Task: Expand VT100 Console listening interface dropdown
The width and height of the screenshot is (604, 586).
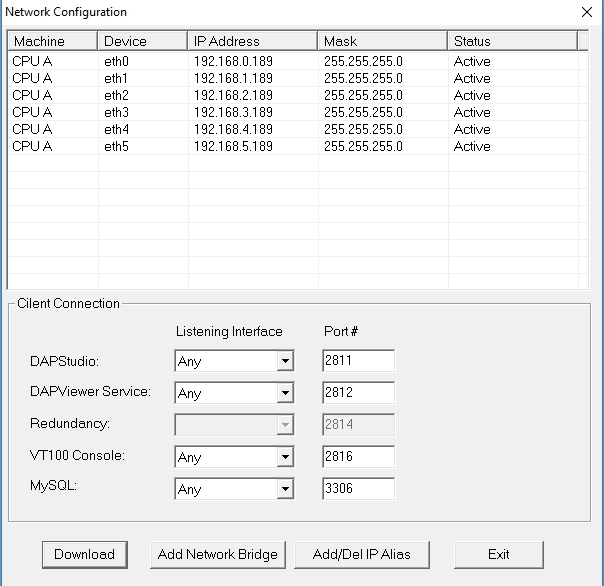Action: click(285, 458)
